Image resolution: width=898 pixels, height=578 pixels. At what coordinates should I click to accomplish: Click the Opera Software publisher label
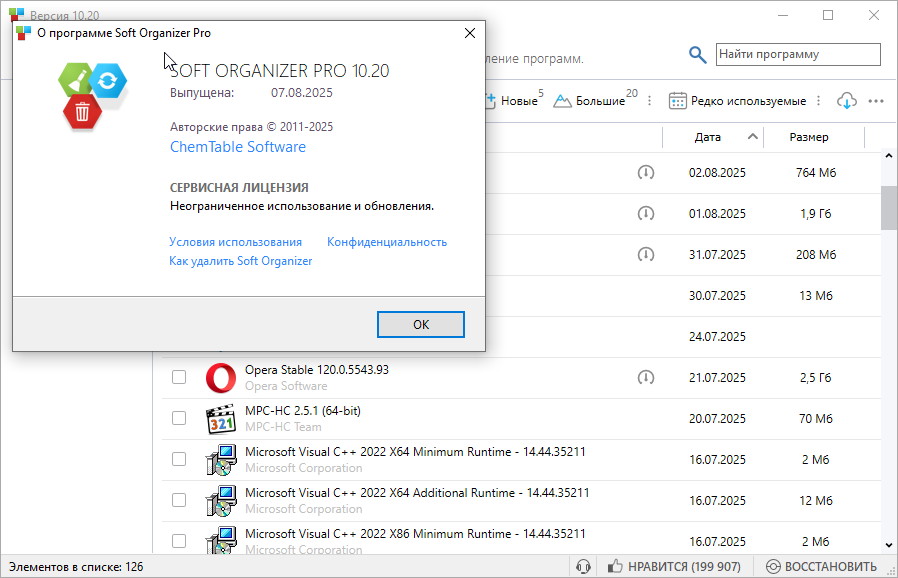pos(286,386)
